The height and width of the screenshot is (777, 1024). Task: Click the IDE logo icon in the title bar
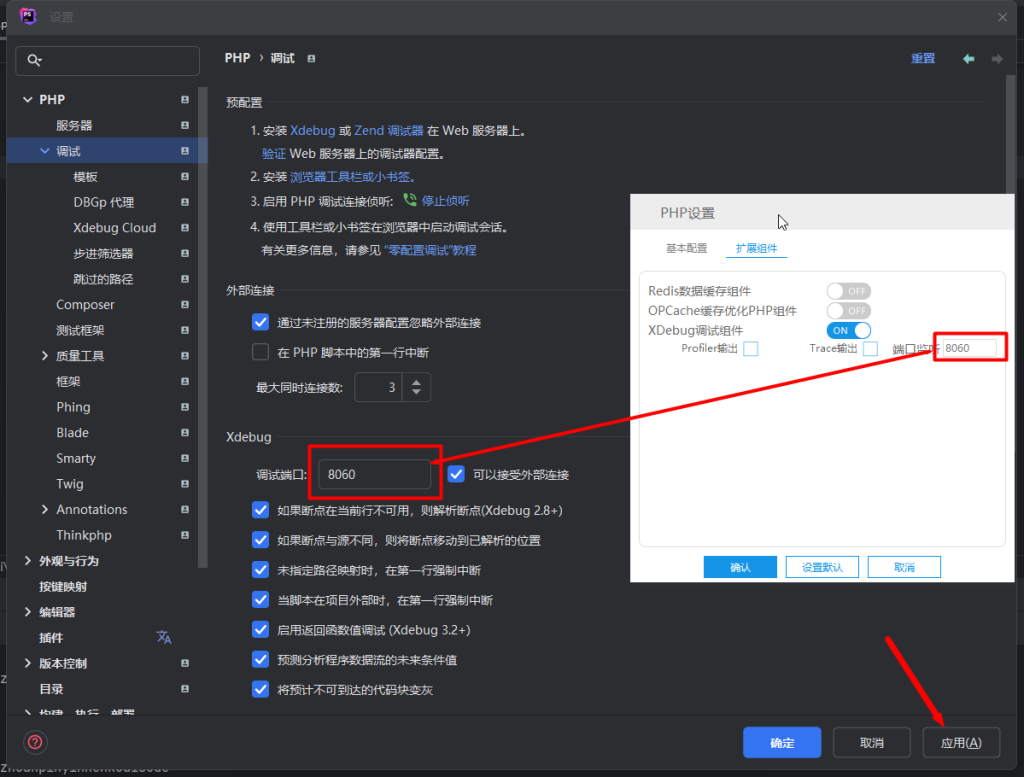point(27,16)
